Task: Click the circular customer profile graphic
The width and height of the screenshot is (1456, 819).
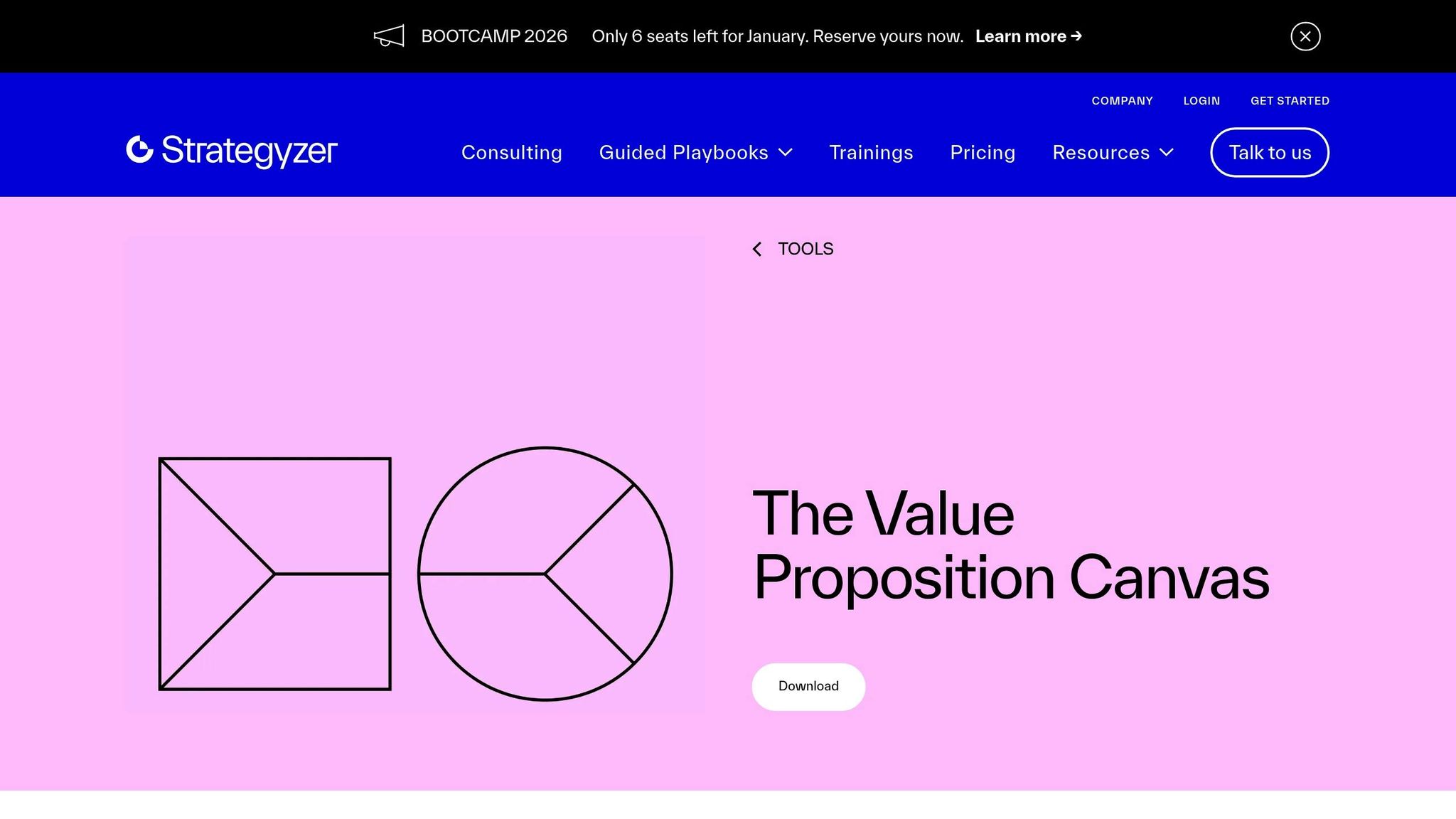Action: click(x=546, y=574)
